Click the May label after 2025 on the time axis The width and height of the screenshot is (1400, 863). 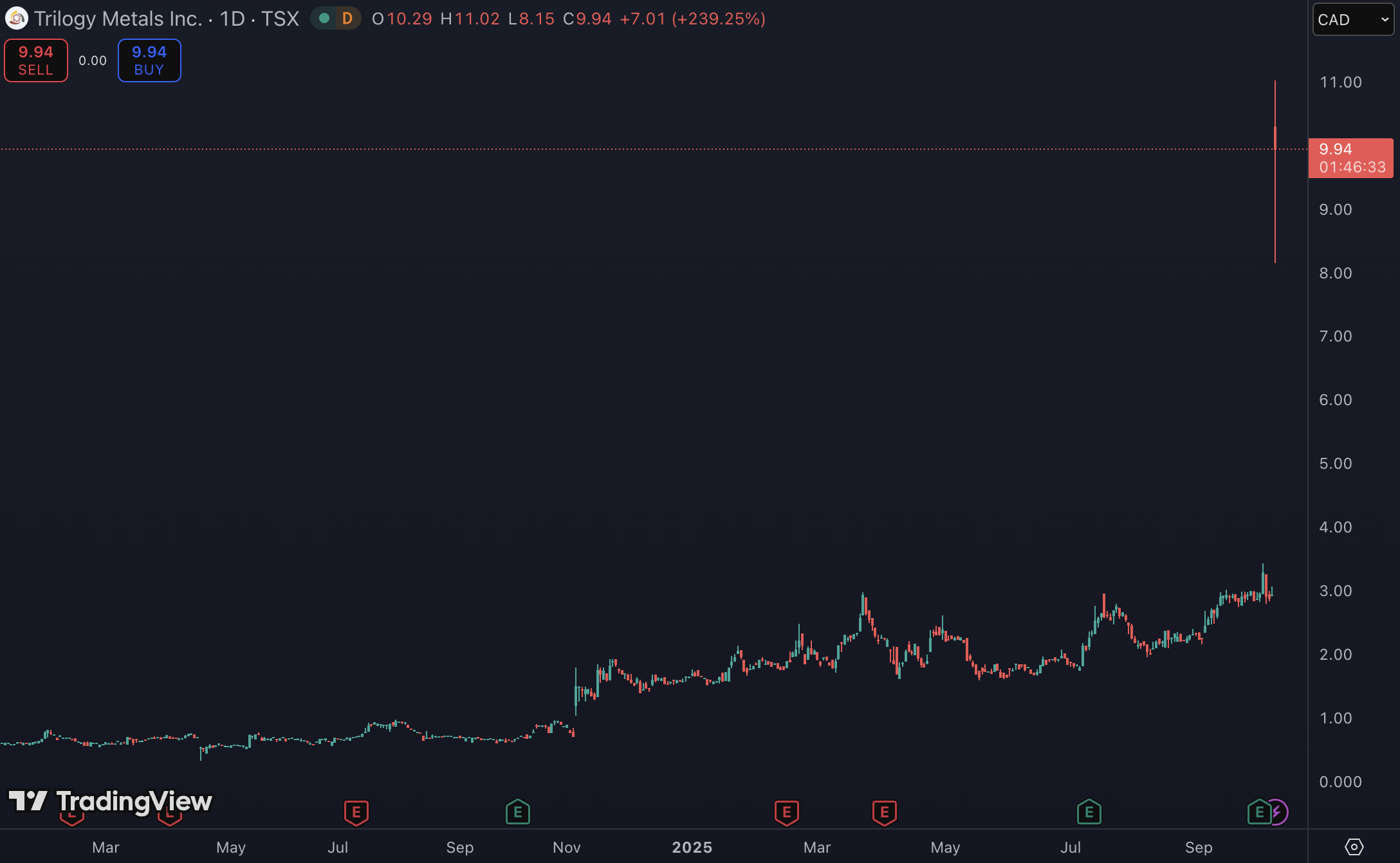945,848
